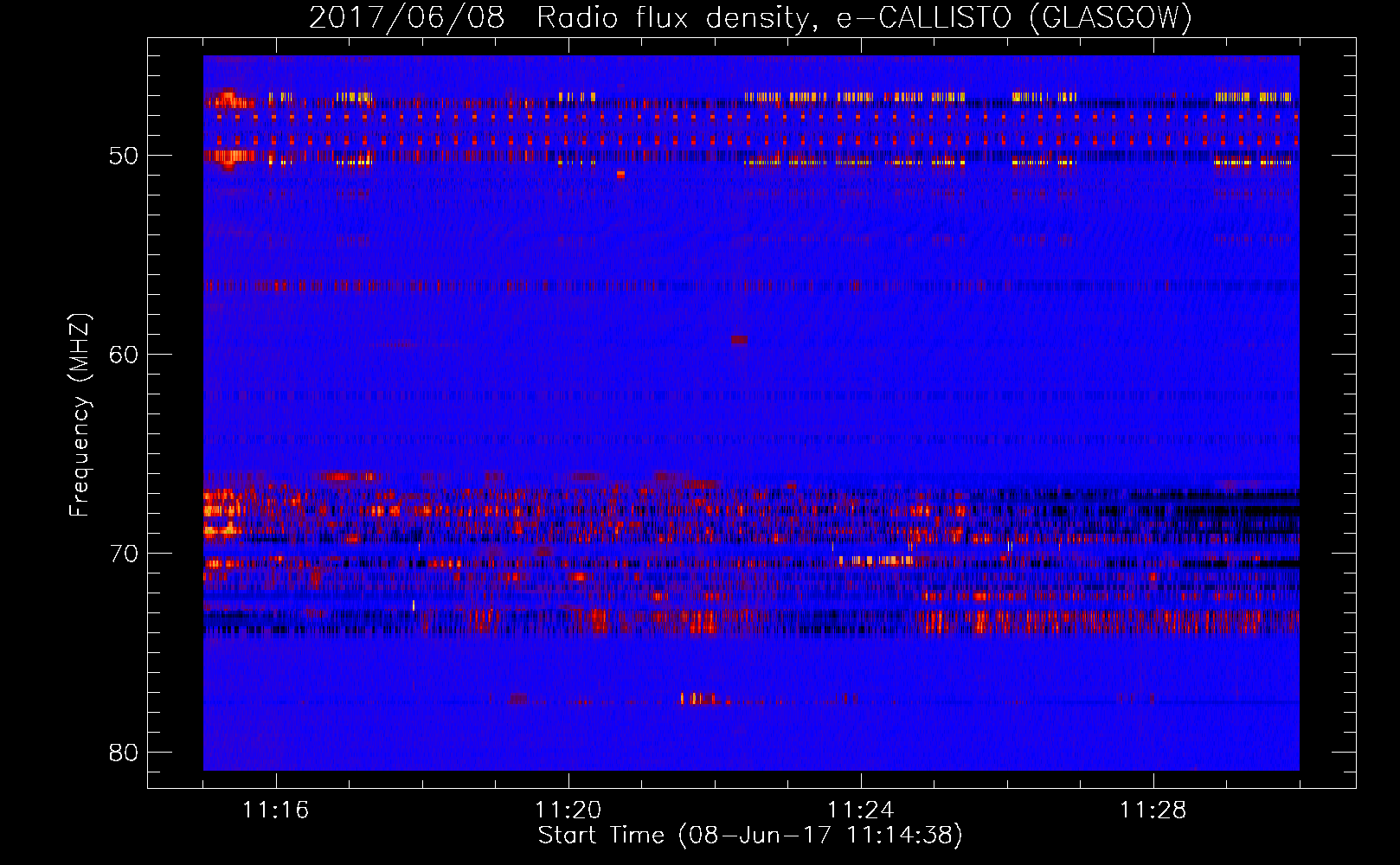Click the 11:28 time tick label
The height and width of the screenshot is (865, 1400).
1153,810
